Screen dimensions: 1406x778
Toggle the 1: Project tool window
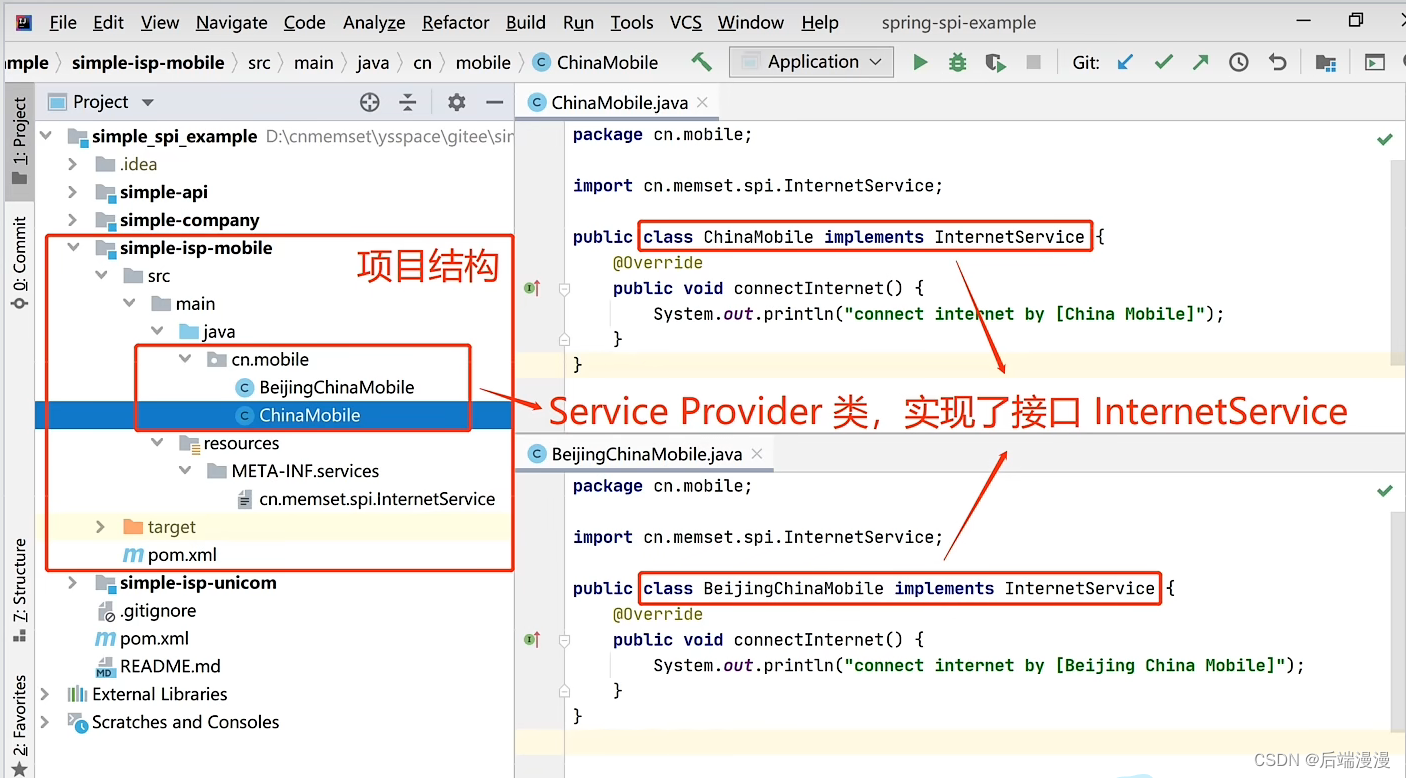pyautogui.click(x=19, y=140)
